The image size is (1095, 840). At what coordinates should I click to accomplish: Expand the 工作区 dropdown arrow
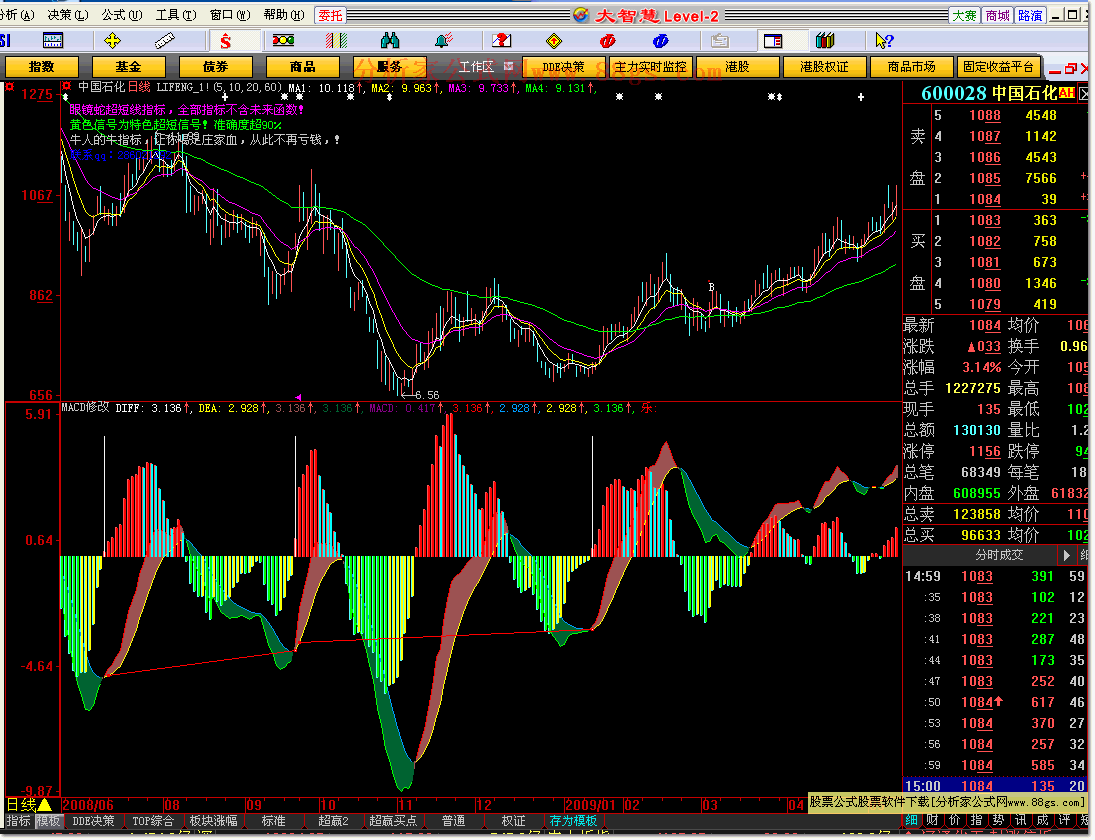(x=508, y=66)
